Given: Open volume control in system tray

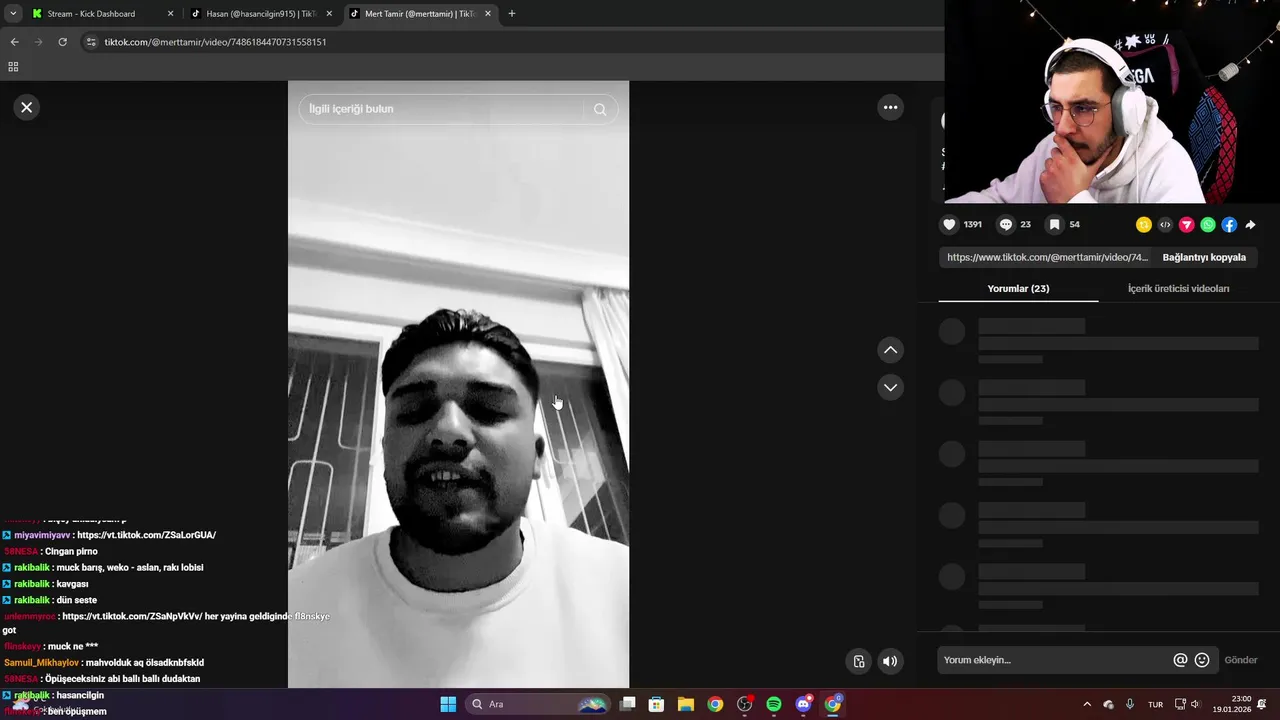Looking at the screenshot, I should point(1195,704).
